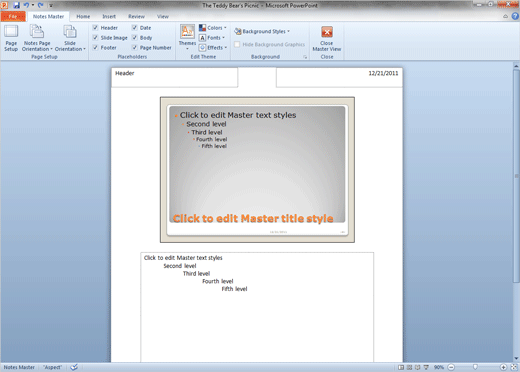520x372 pixels.
Task: Close Master View with red X icon
Action: point(327,32)
